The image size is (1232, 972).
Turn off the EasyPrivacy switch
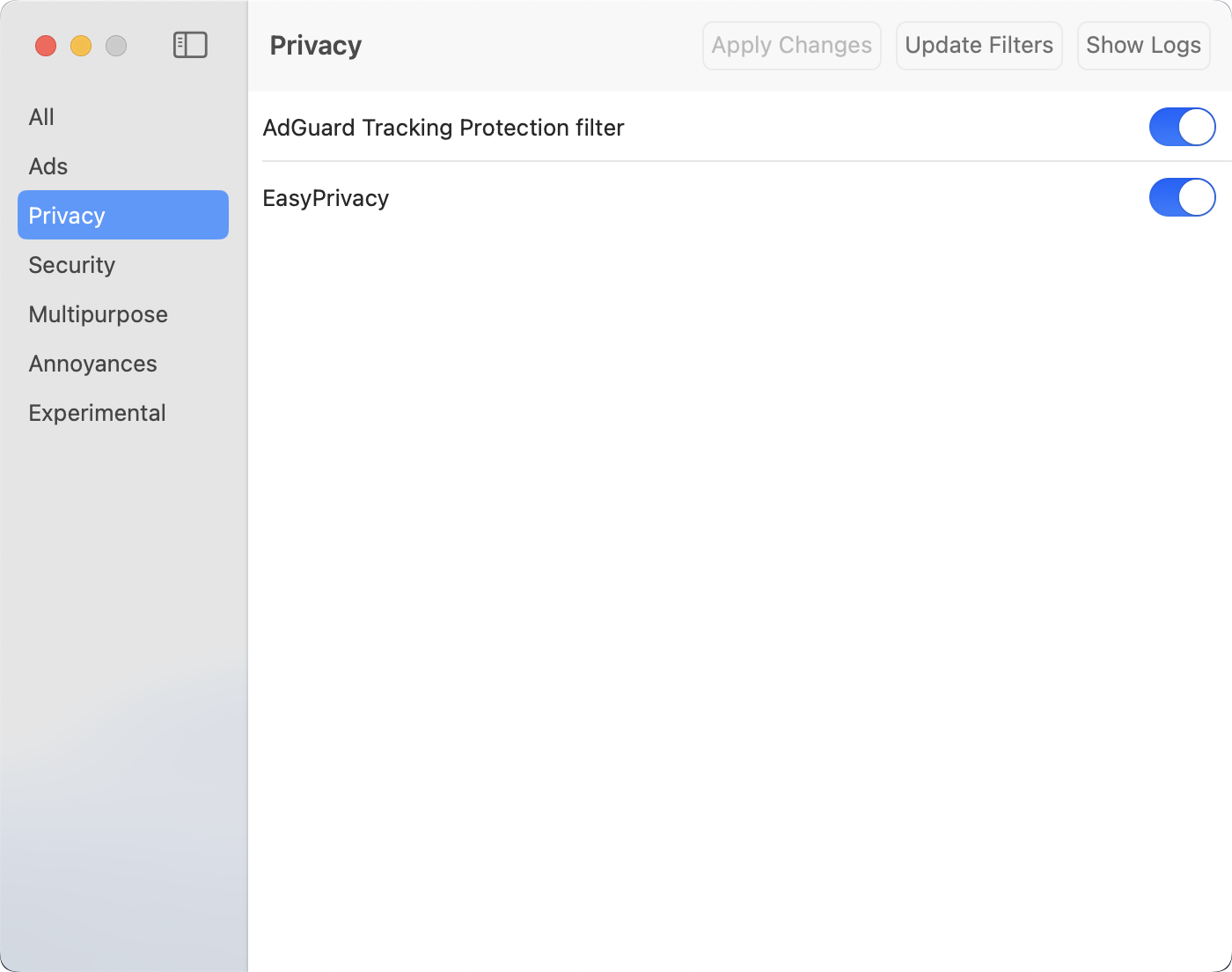pos(1182,197)
